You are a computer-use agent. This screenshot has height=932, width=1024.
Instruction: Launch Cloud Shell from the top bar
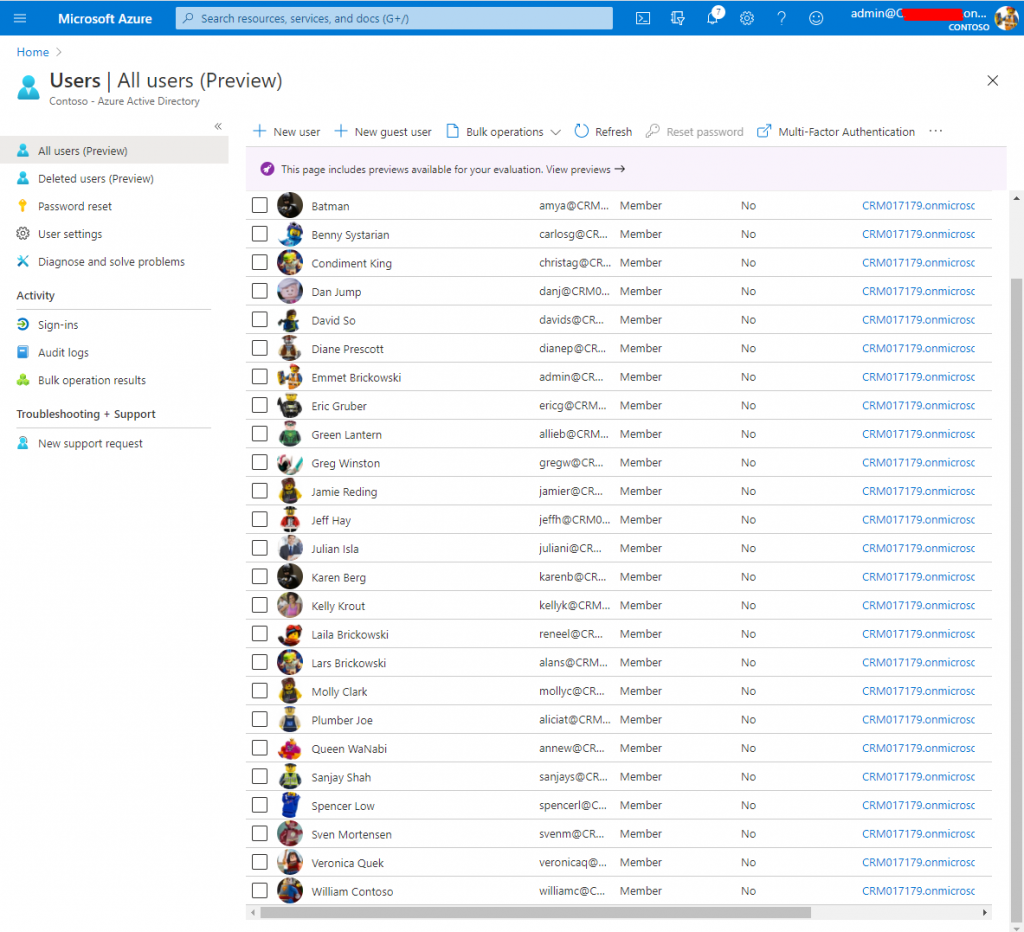coord(643,18)
